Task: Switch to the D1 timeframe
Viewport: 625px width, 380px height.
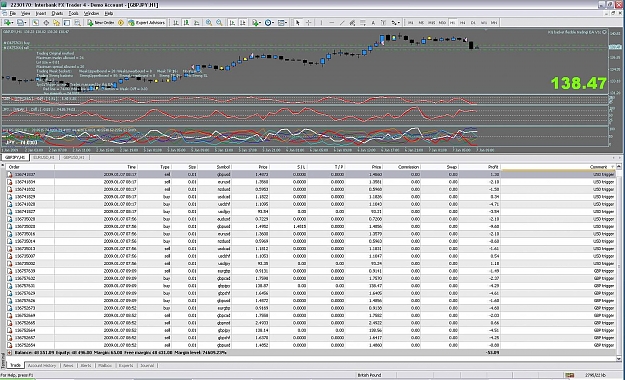Action: [x=473, y=23]
